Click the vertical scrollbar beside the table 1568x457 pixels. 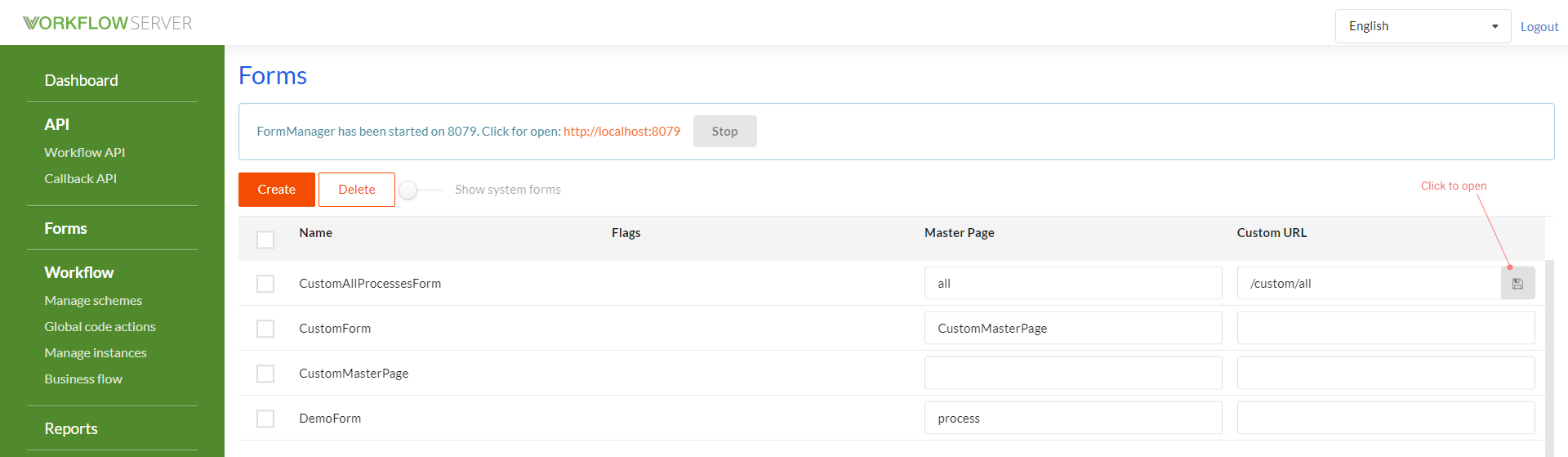[x=1550, y=358]
